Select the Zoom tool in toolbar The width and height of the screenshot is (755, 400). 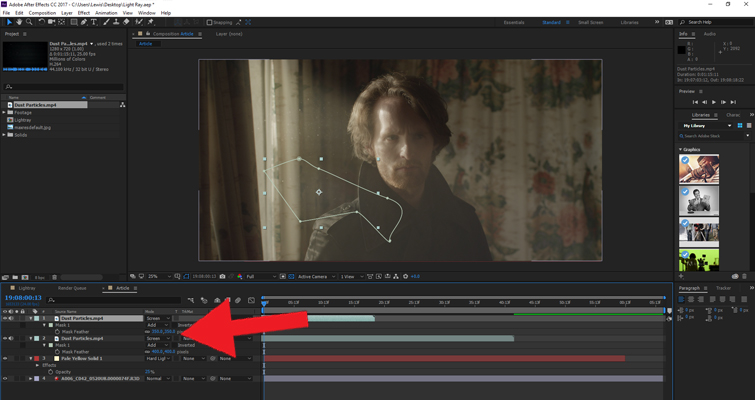(30, 21)
